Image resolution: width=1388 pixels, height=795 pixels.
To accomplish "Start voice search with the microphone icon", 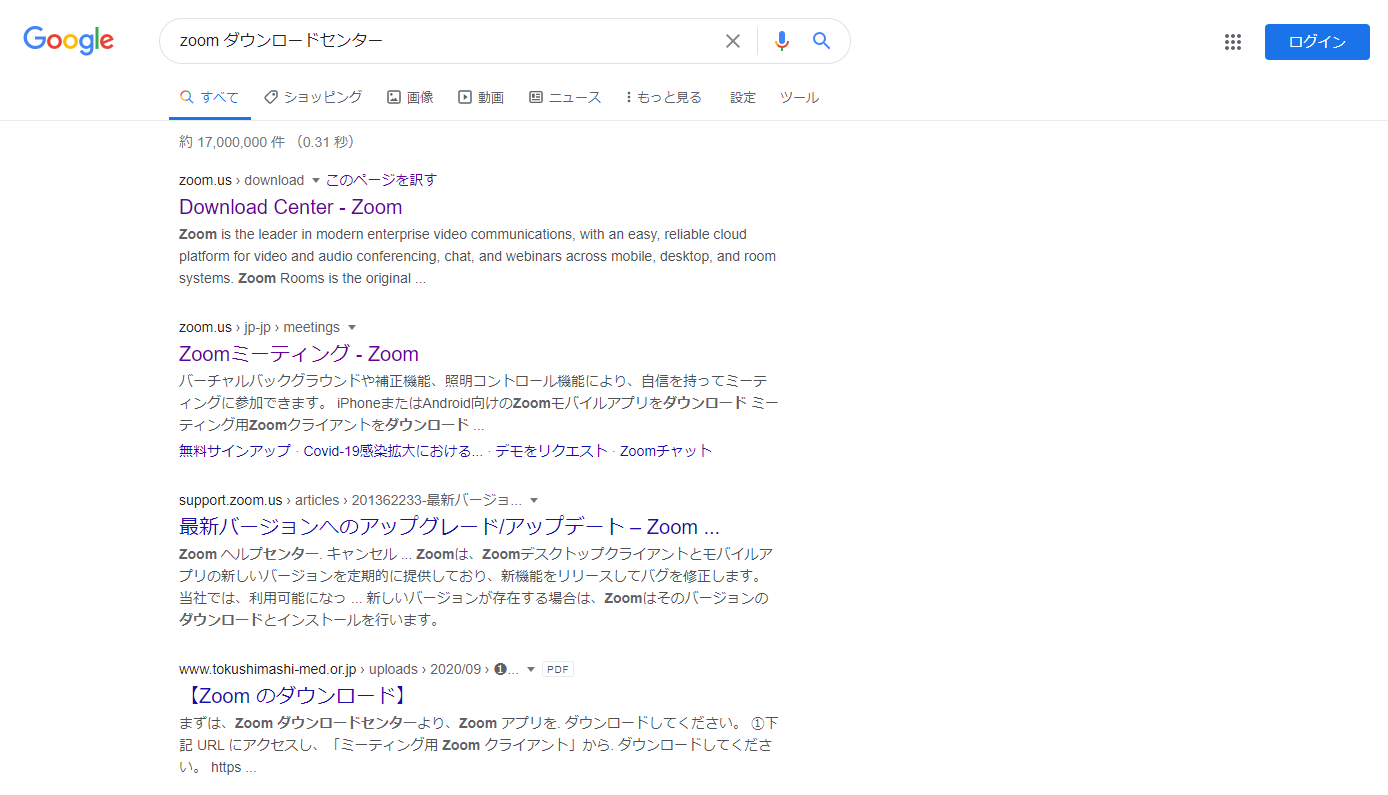I will 782,41.
